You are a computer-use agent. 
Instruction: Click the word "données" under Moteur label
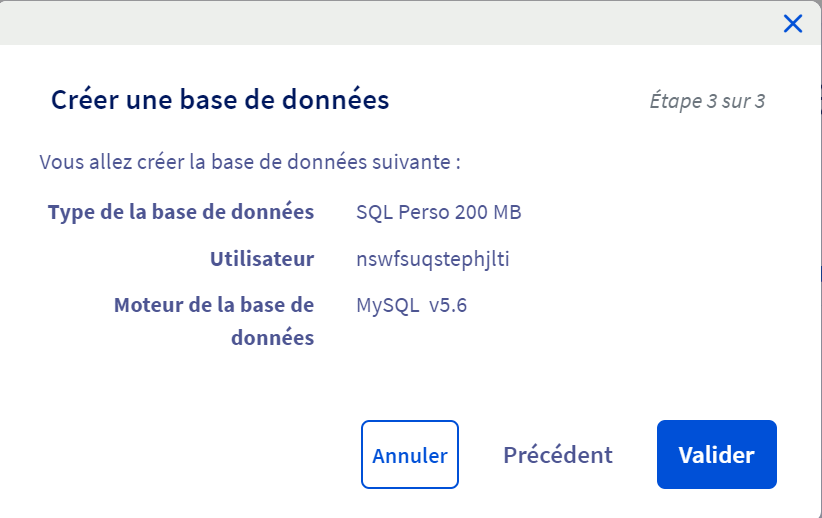click(x=273, y=337)
